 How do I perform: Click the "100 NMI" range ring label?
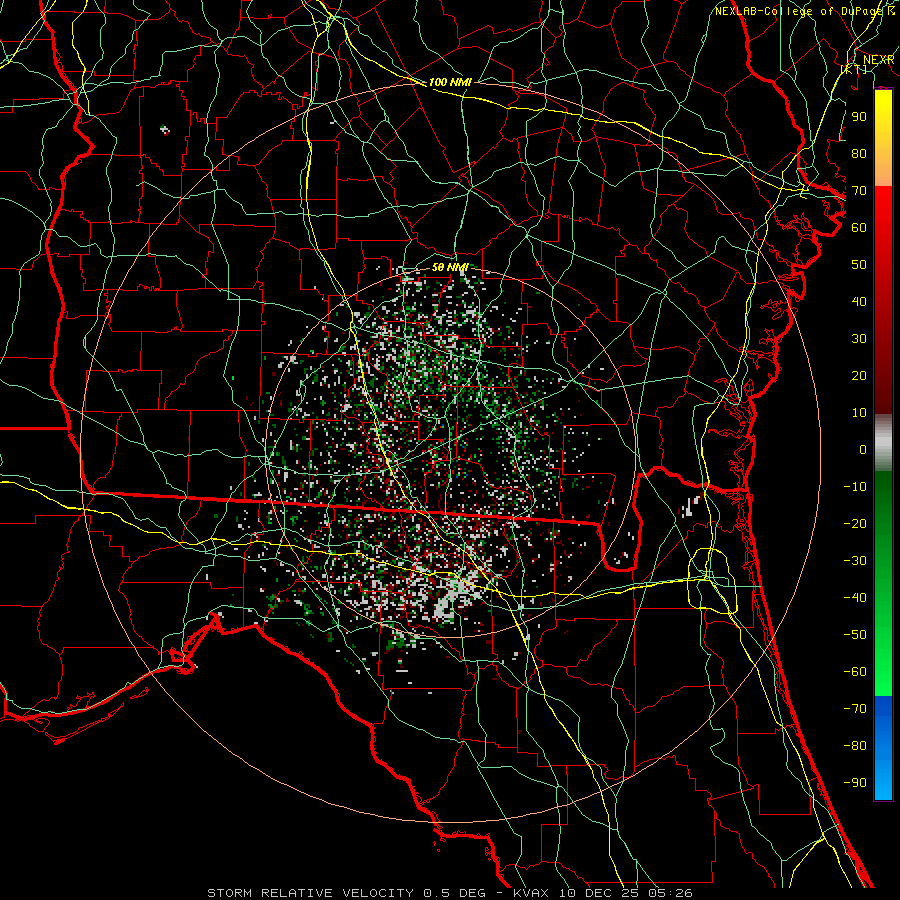tap(450, 82)
